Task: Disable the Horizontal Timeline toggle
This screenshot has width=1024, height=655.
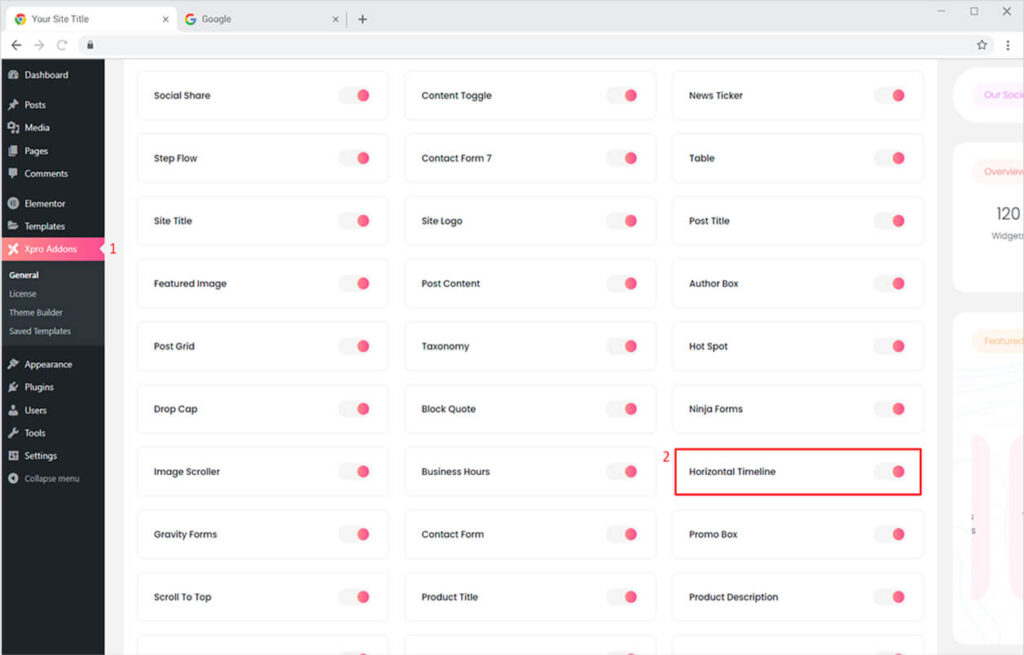Action: (x=889, y=472)
